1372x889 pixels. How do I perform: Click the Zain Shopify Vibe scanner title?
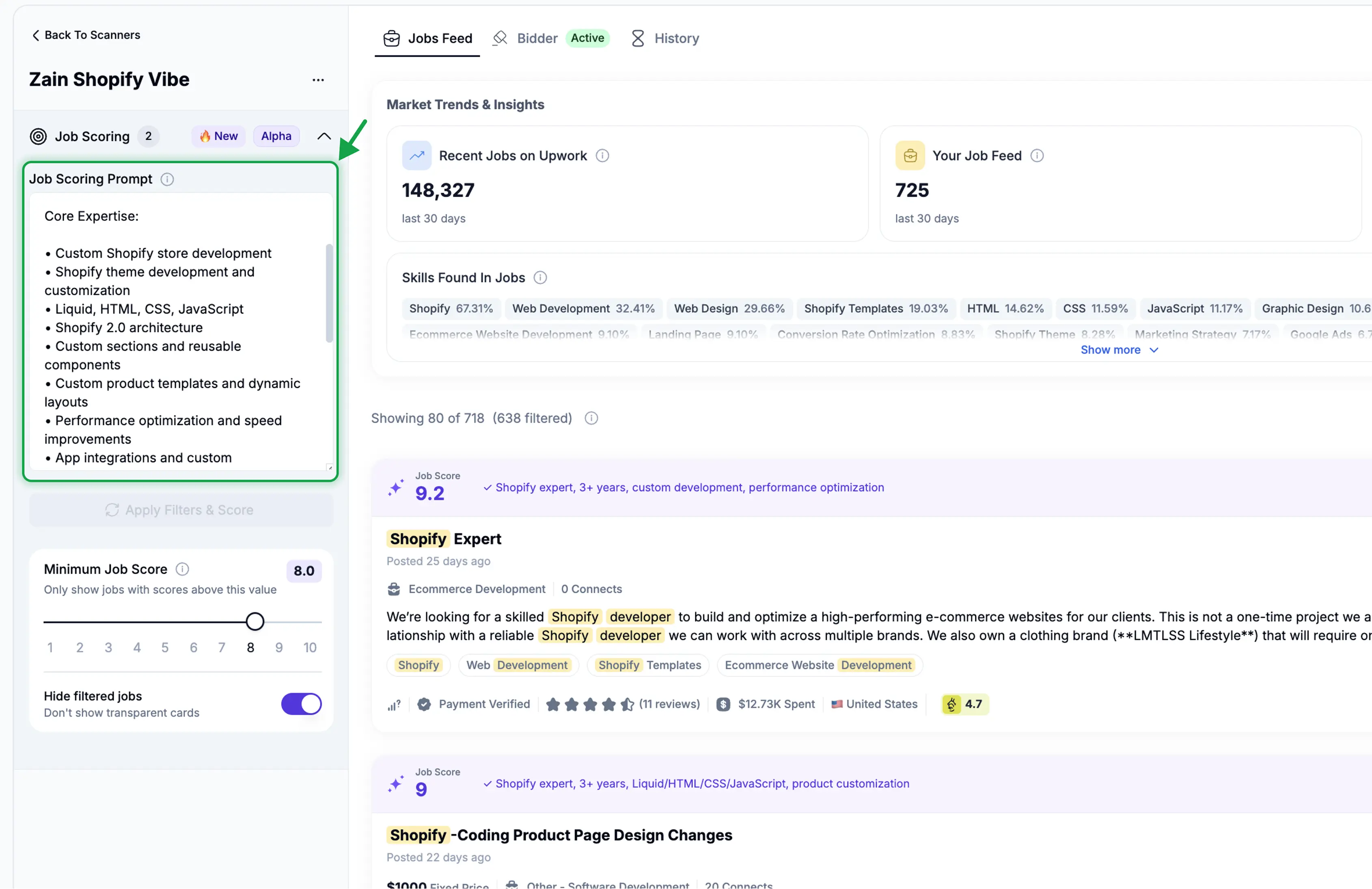click(x=109, y=80)
